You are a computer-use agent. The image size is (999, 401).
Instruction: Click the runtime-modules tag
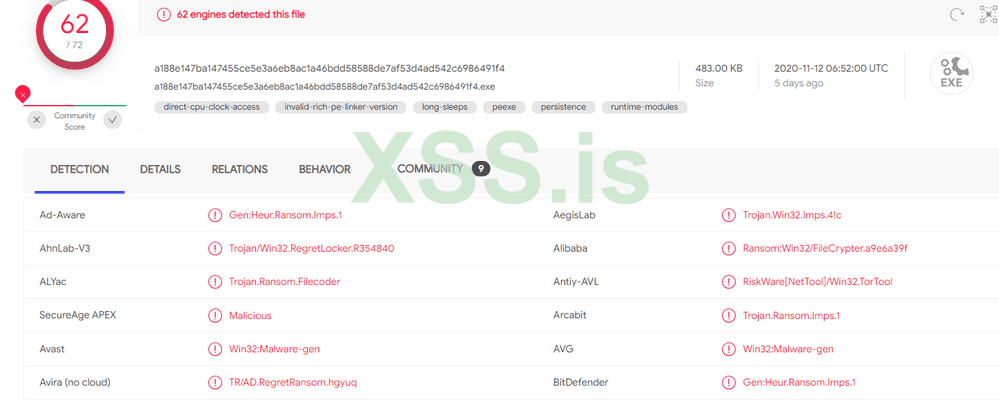[644, 107]
